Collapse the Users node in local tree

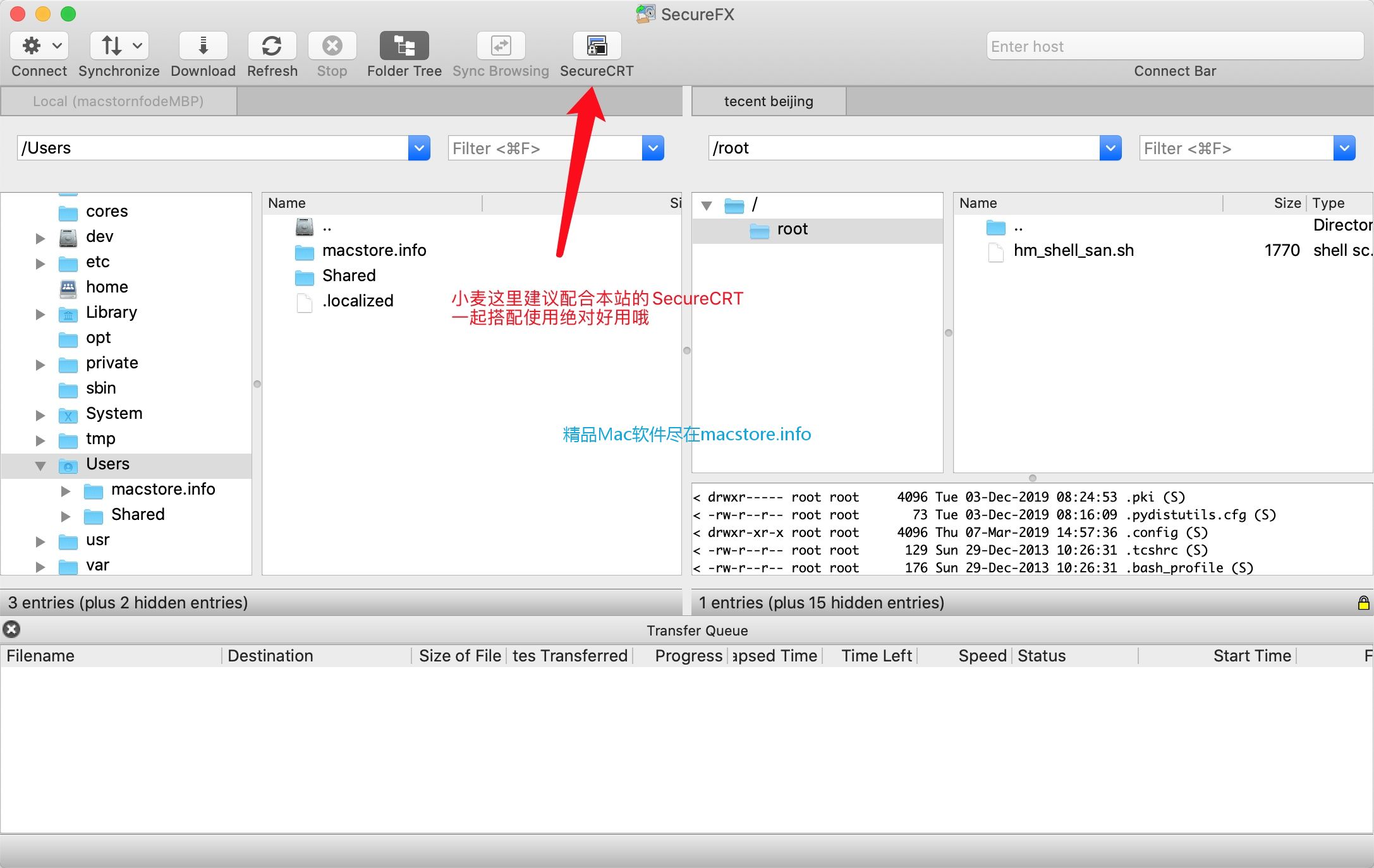point(40,466)
